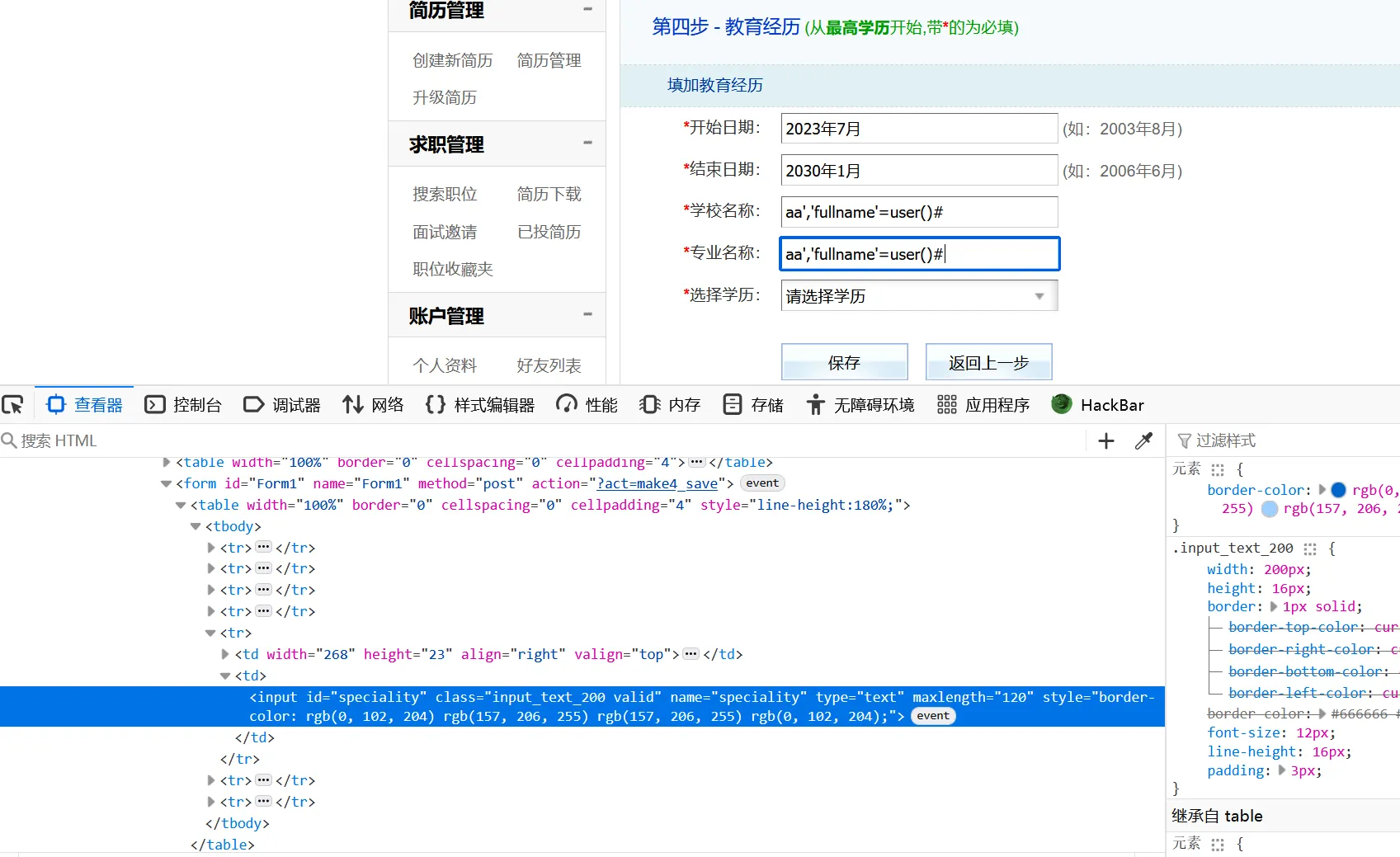Image resolution: width=1400 pixels, height=857 pixels.
Task: Click the dark blue border-color swatch
Action: 1338,490
